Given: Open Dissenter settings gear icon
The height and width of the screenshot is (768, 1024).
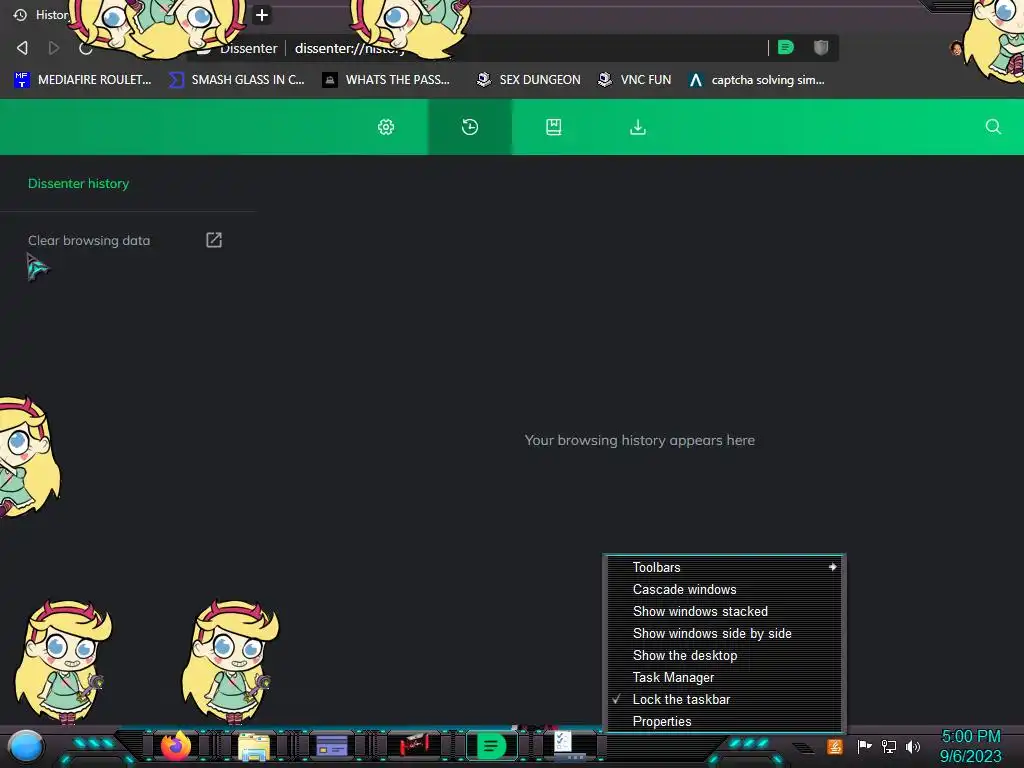Looking at the screenshot, I should click(x=386, y=127).
